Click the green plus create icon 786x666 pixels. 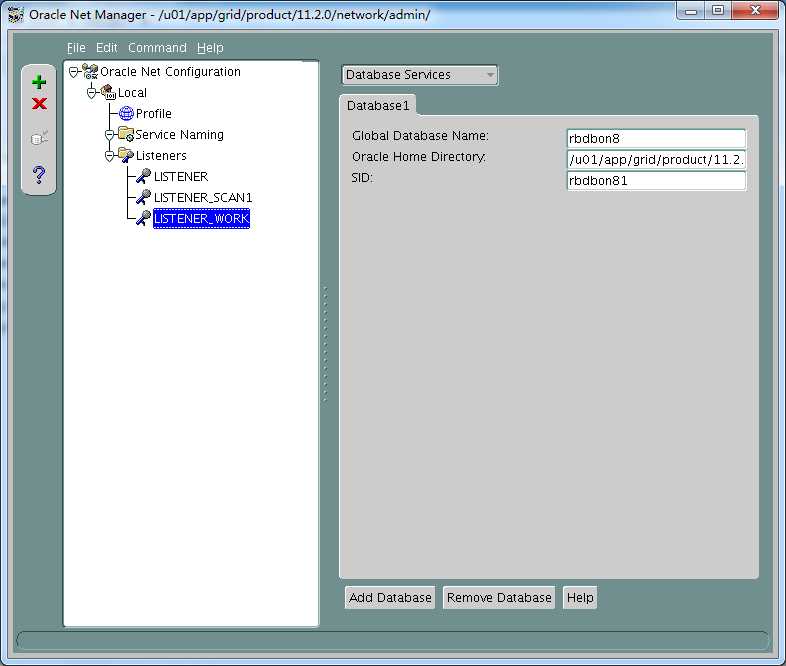tap(39, 82)
